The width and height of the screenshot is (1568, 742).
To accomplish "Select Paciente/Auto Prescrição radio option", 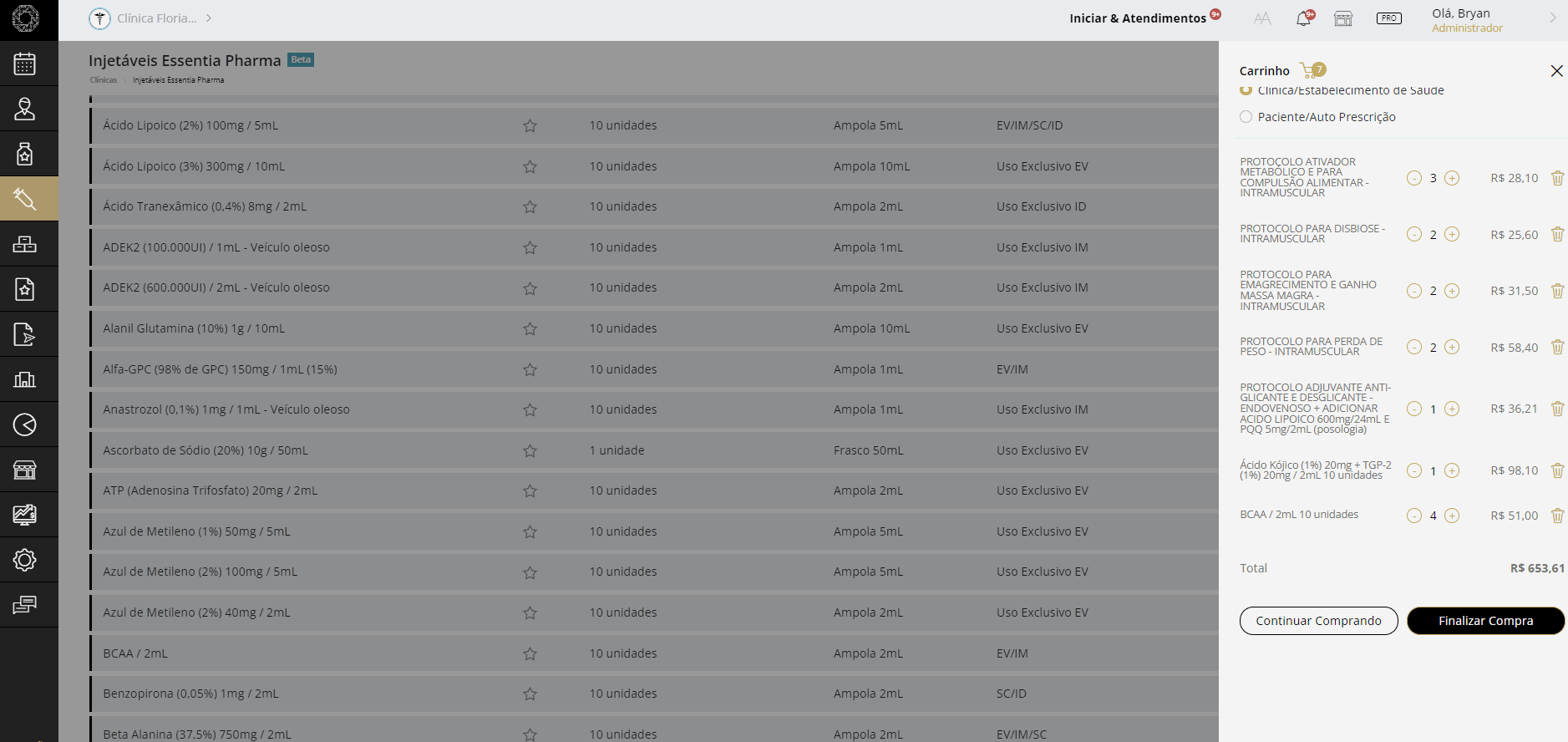I will point(1246,117).
